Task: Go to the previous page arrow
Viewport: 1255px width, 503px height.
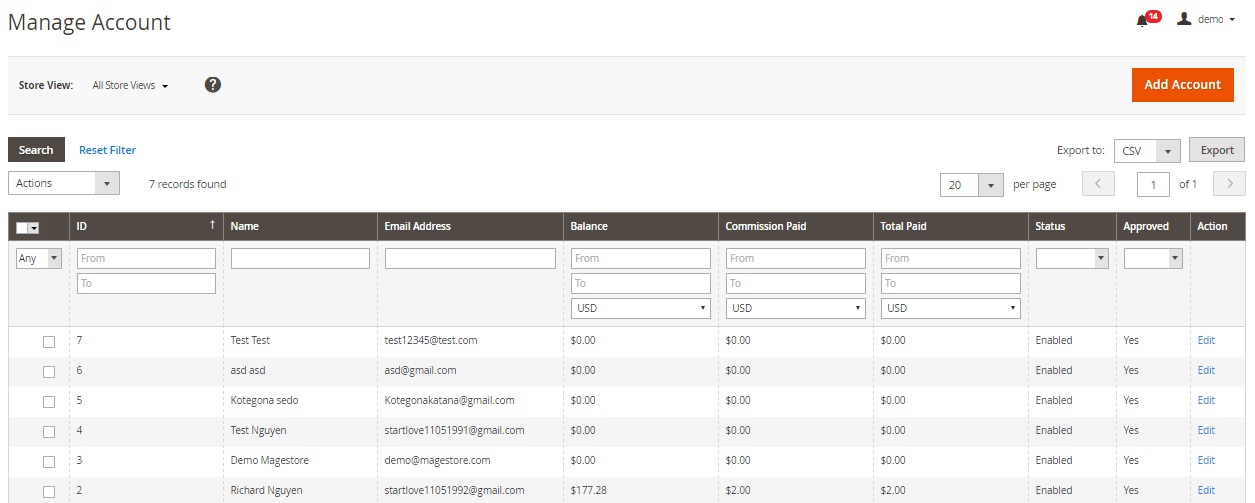Action: coord(1098,184)
